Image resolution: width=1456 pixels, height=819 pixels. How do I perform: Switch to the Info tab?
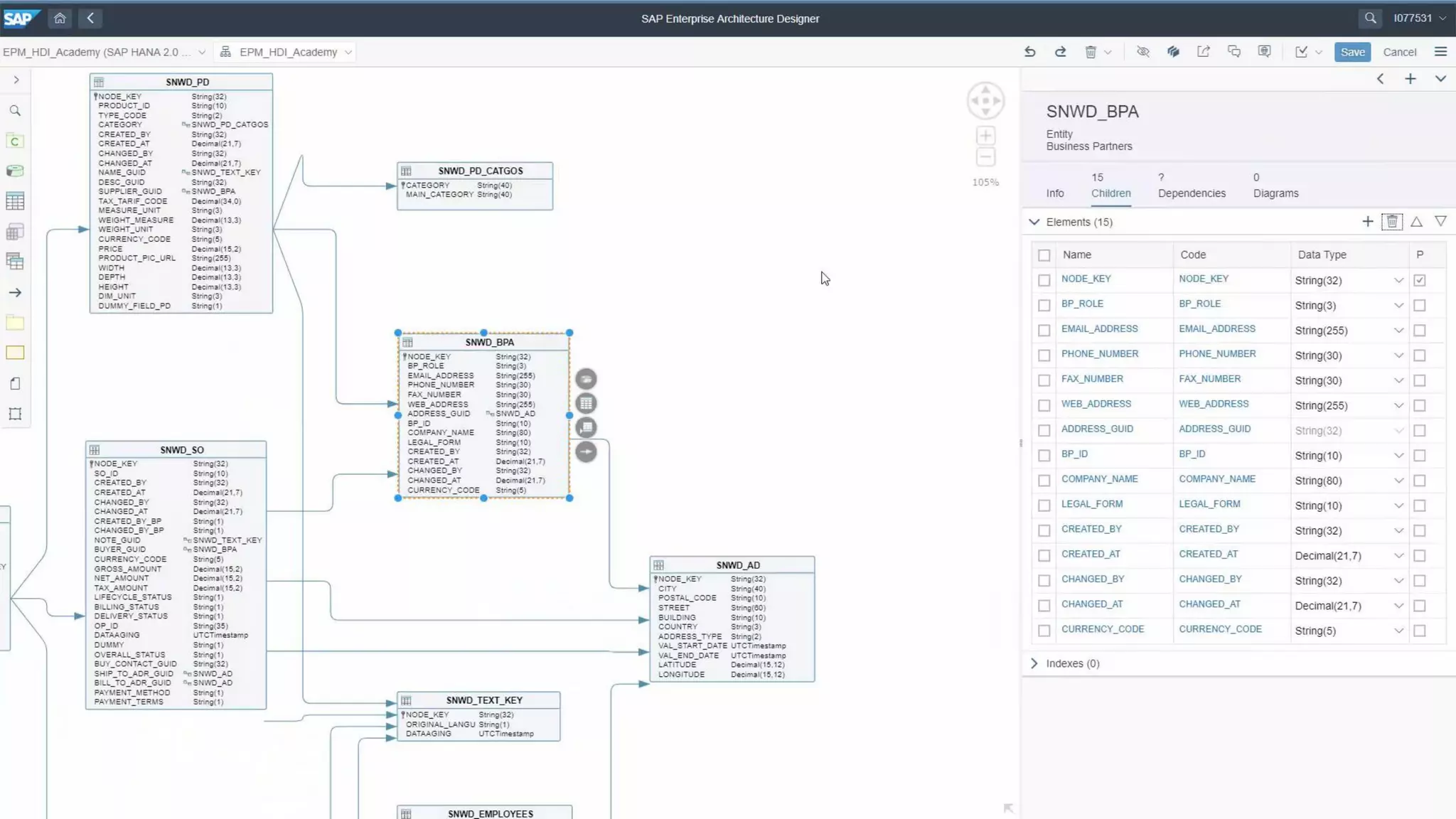coord(1054,193)
